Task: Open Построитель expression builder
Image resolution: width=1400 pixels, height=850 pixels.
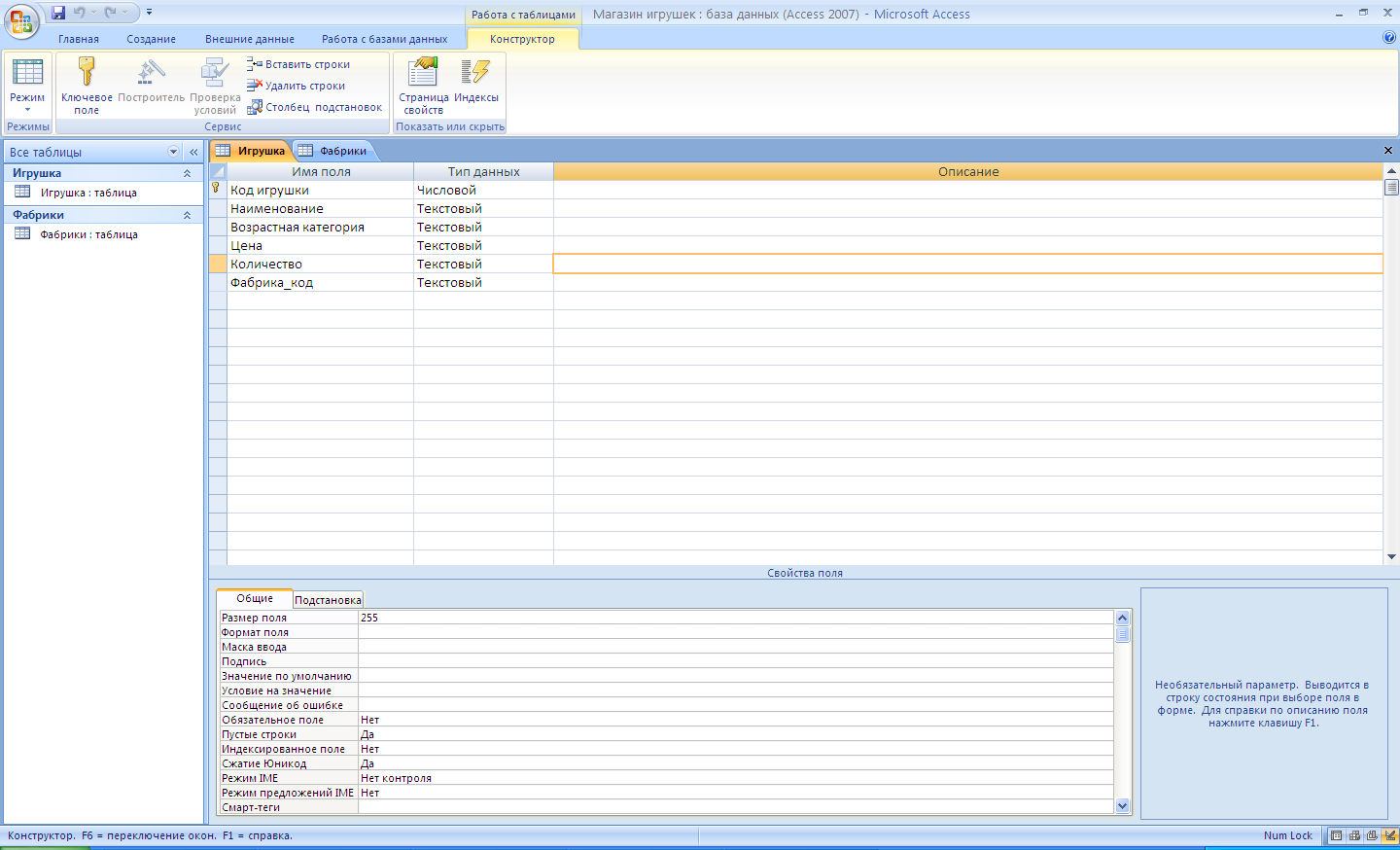Action: [x=151, y=80]
